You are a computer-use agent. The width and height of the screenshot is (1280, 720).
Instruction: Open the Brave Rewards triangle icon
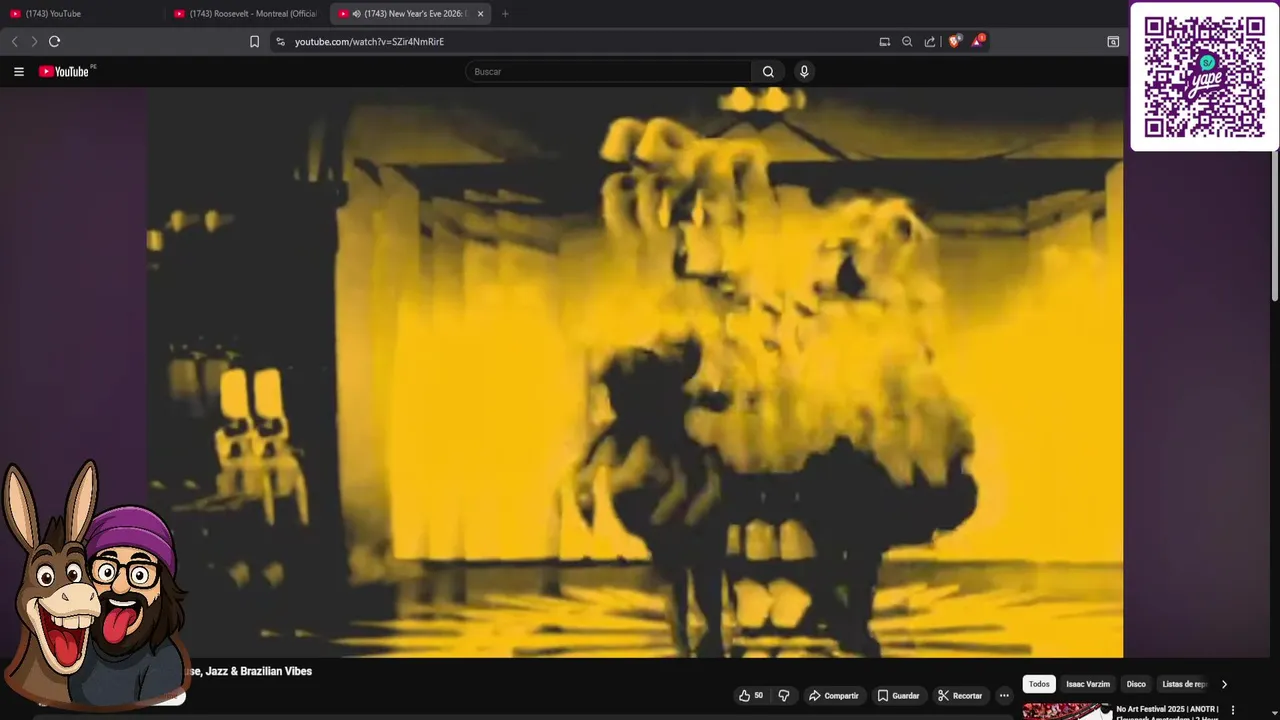(x=978, y=41)
